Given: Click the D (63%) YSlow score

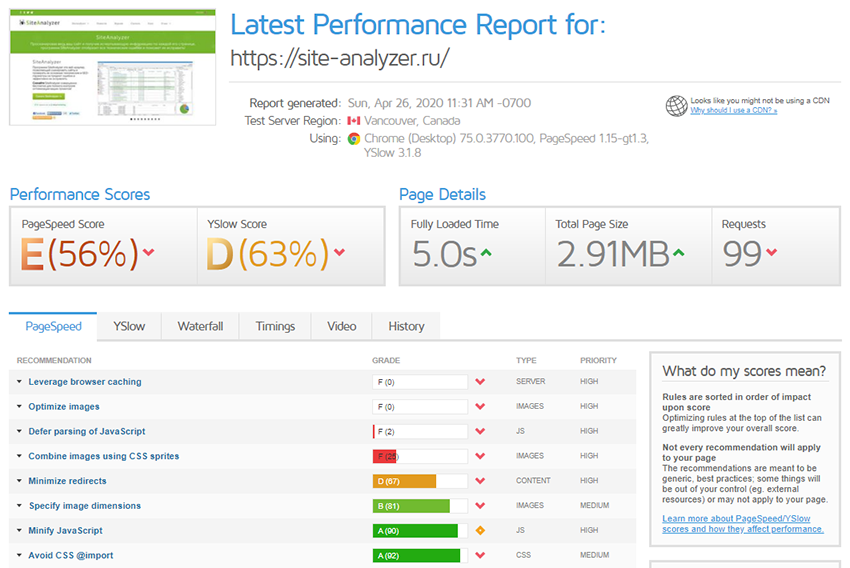Looking at the screenshot, I should (268, 254).
